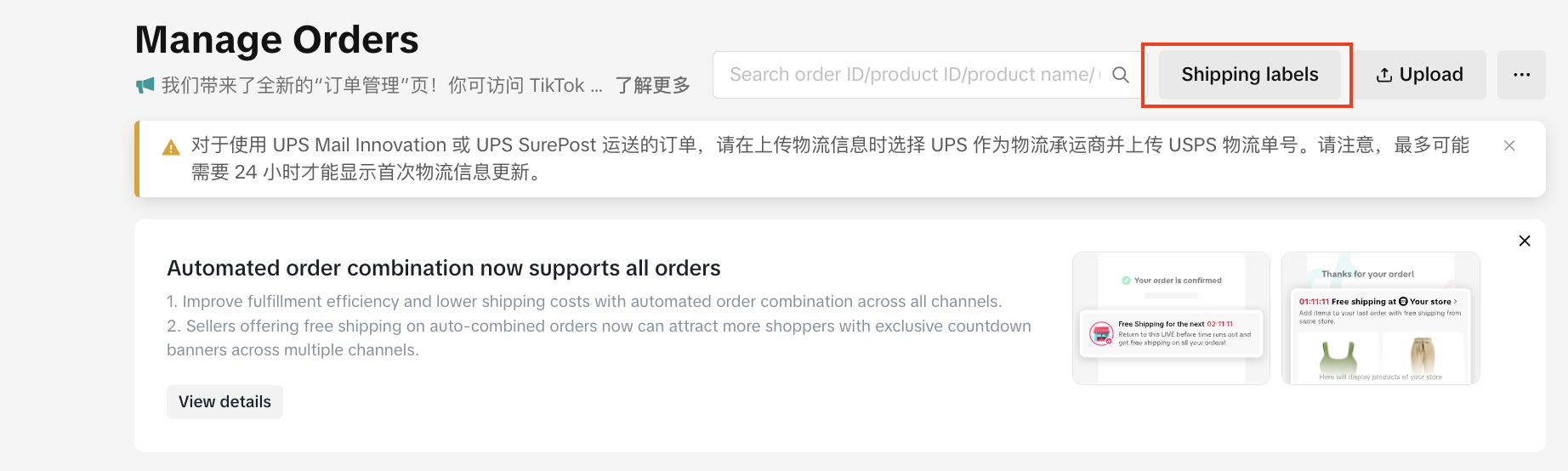
Task: Click the search magnifier icon
Action: 1121,75
